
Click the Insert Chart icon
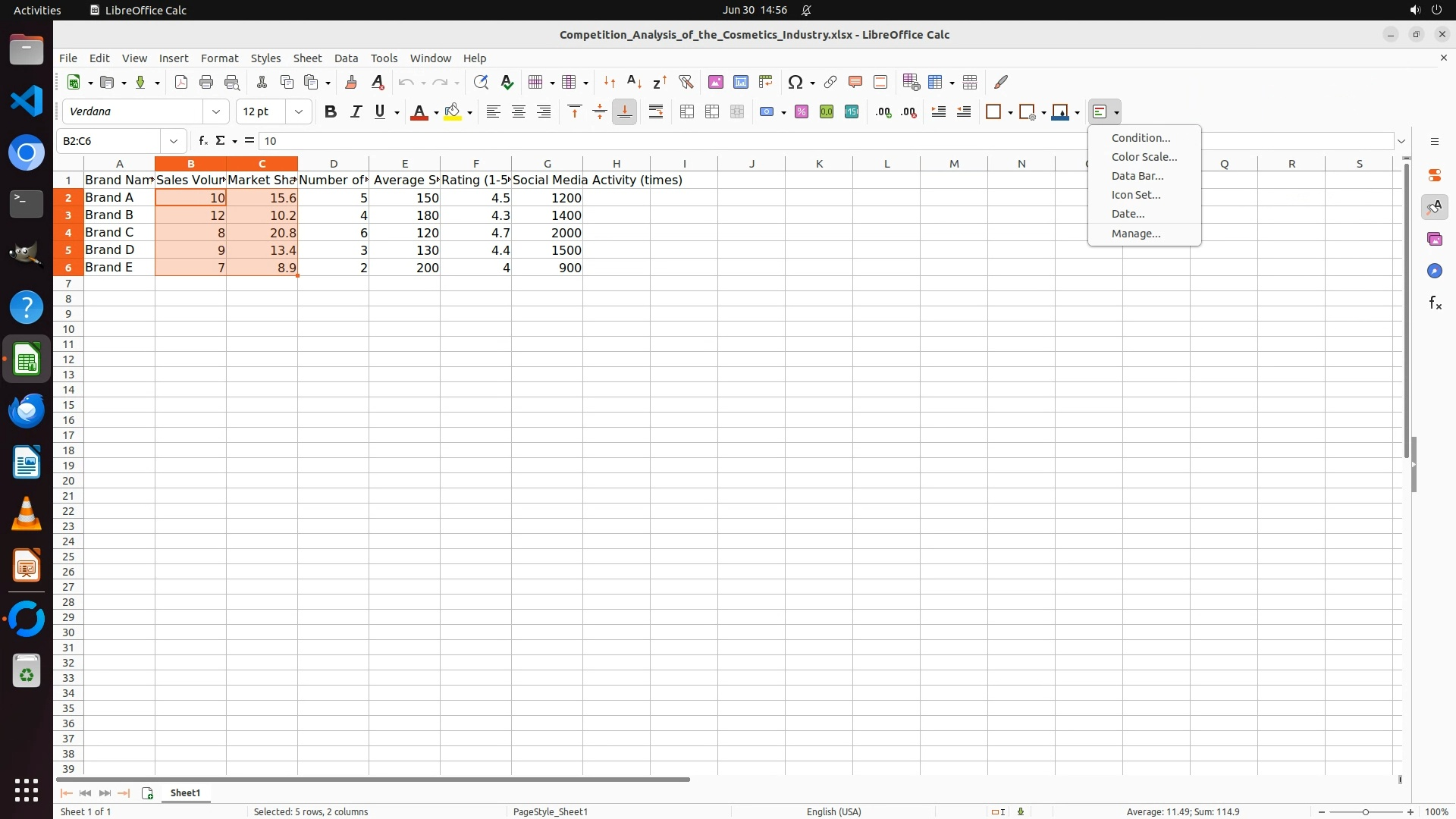click(x=740, y=82)
